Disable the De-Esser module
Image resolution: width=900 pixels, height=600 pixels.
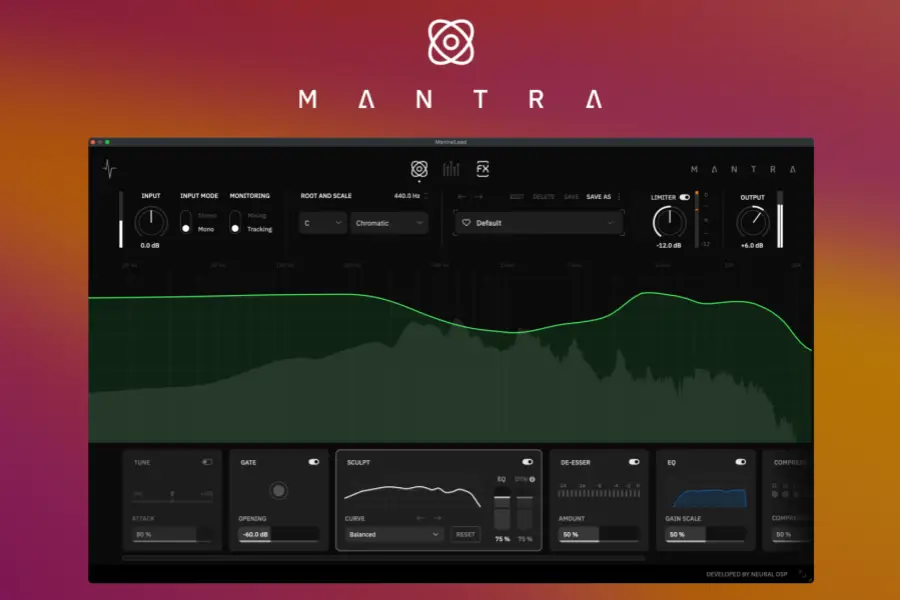[x=633, y=462]
